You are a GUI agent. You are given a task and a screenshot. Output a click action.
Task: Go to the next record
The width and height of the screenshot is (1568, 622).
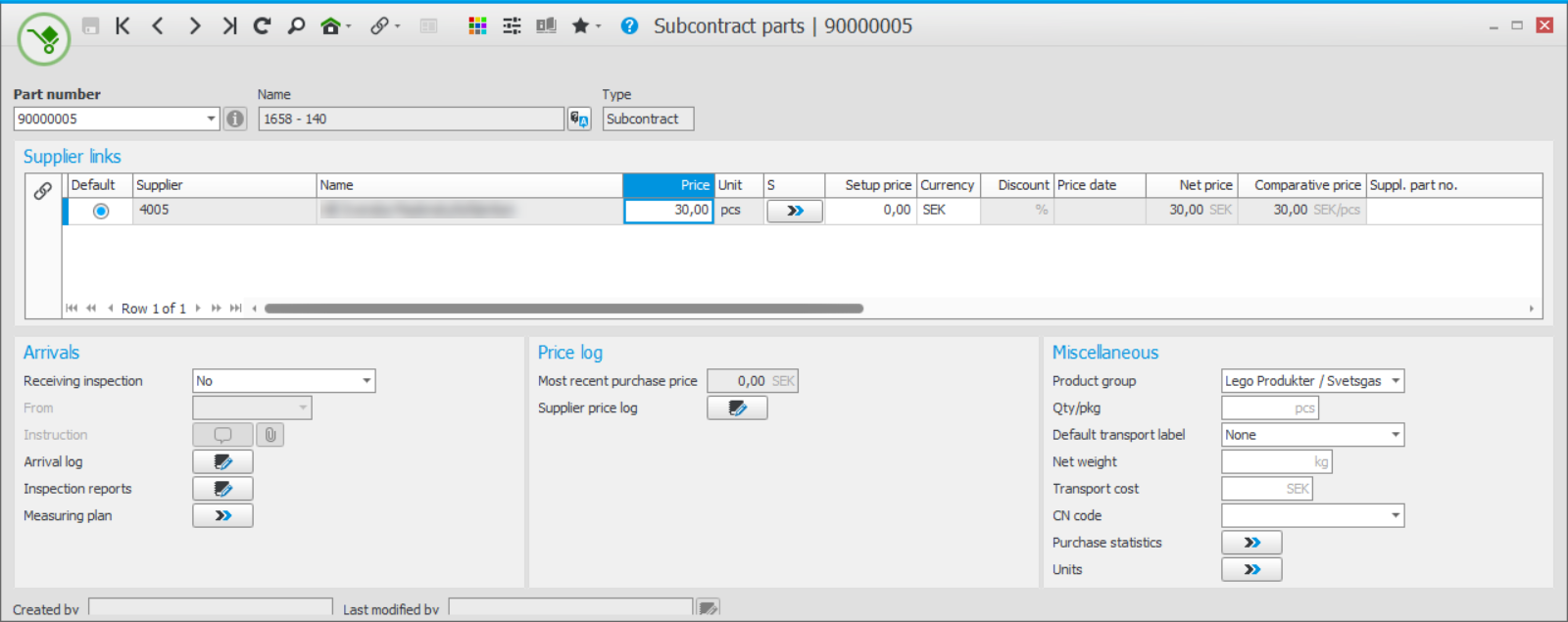click(x=194, y=26)
